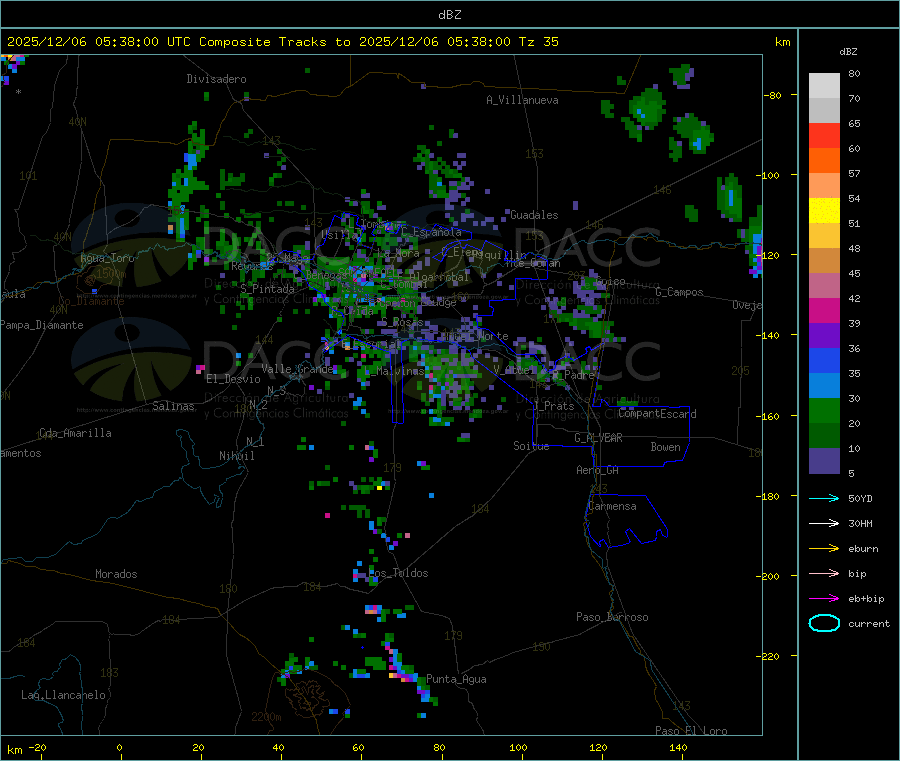
Task: Click the cyan 50YD arrow in legend
Action: (824, 498)
